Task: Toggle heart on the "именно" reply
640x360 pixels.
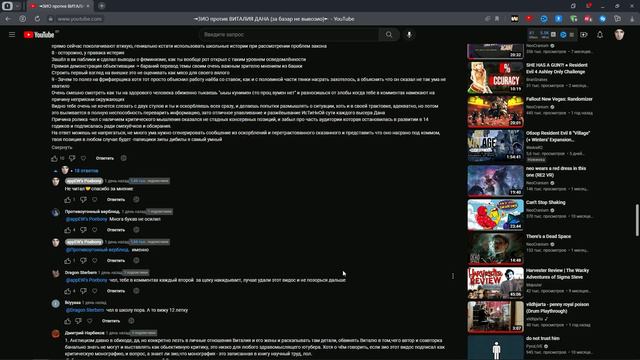Action: (95, 260)
